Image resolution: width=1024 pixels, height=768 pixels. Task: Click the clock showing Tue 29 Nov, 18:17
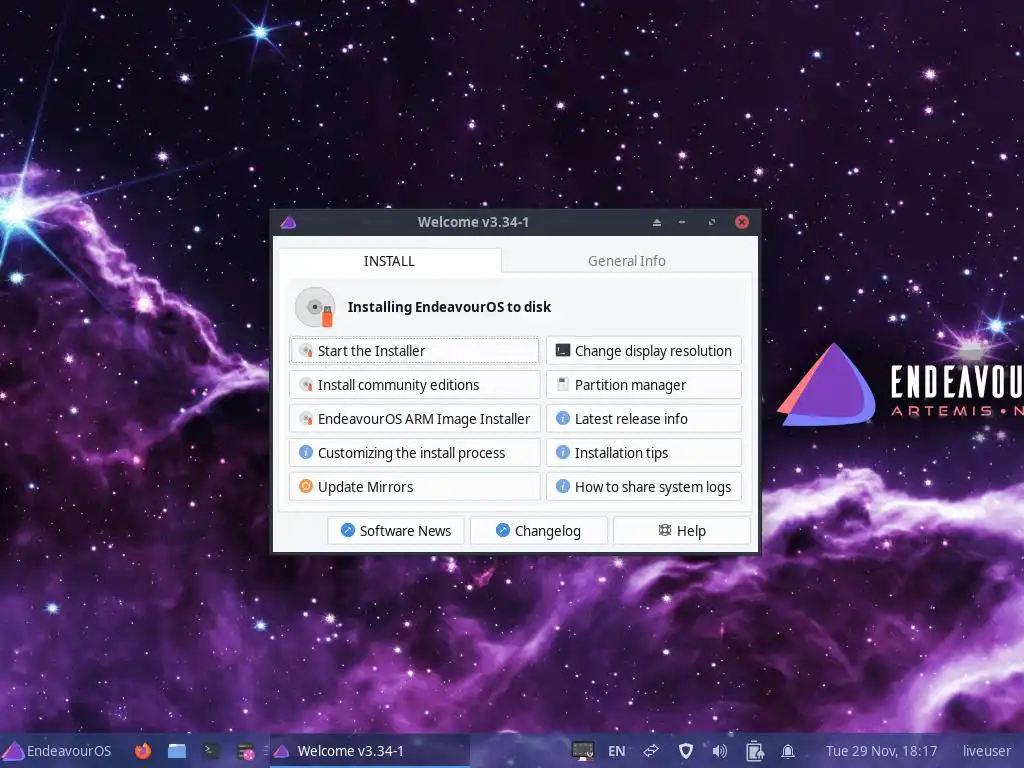(881, 751)
